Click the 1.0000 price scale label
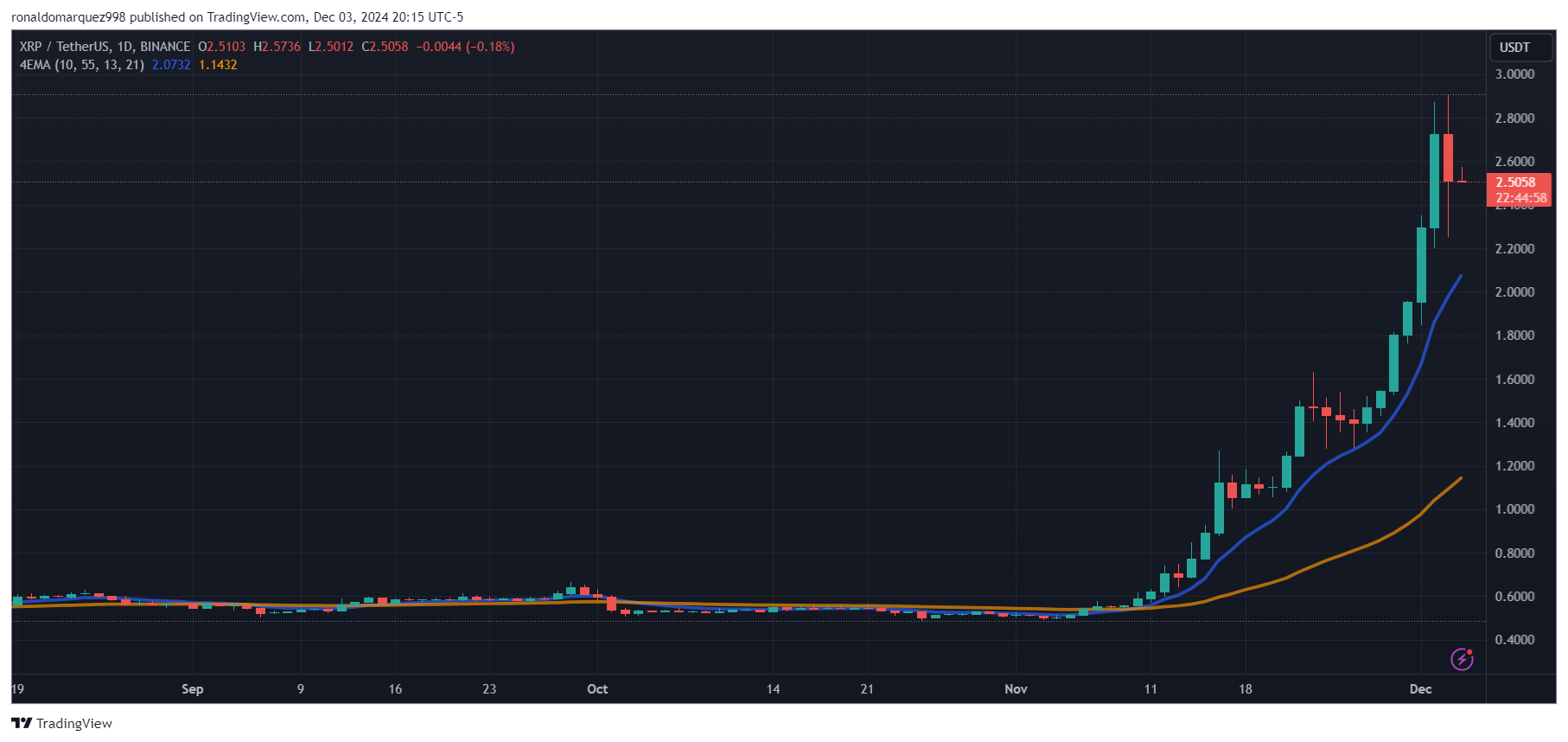The image size is (1568, 742). tap(1514, 509)
